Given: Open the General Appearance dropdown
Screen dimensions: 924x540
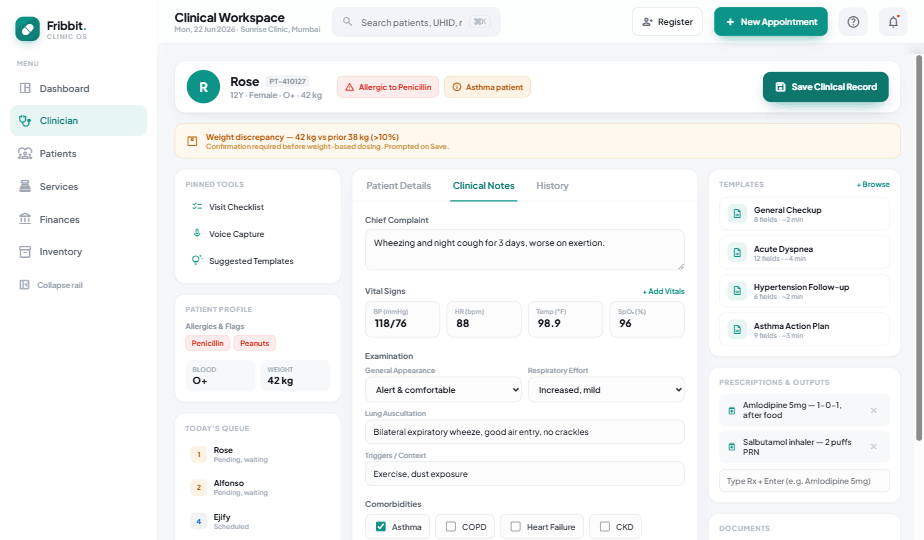Looking at the screenshot, I should 443,390.
